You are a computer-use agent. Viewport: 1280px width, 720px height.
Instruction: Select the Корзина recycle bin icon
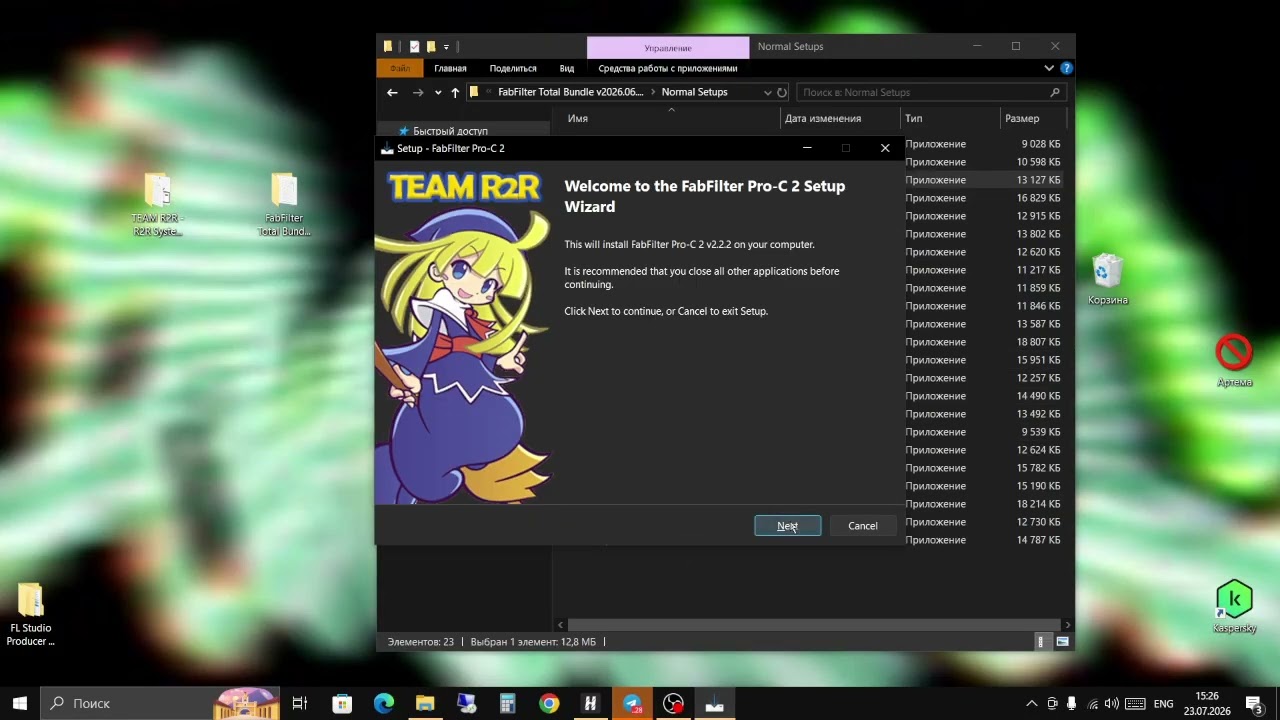coord(1108,280)
